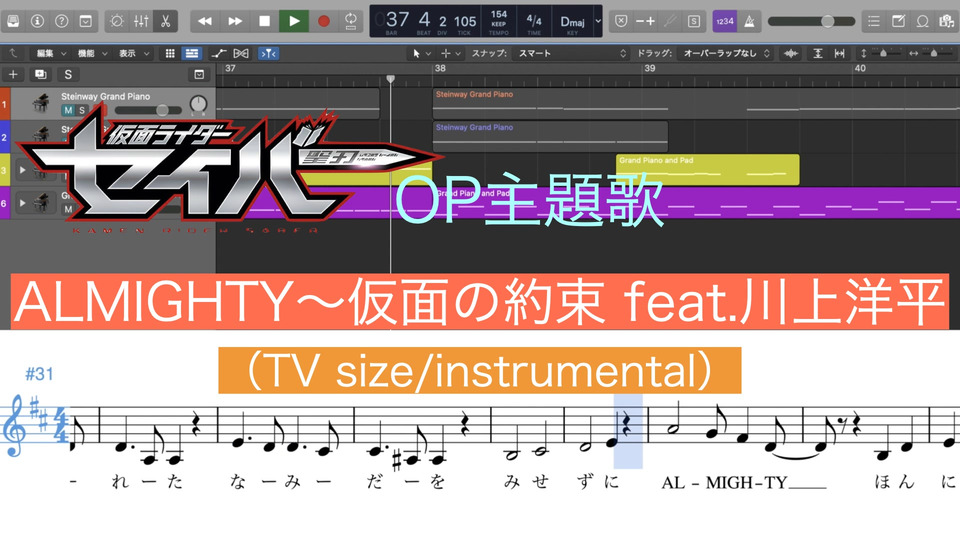Click the tempo value 154

click(x=499, y=14)
